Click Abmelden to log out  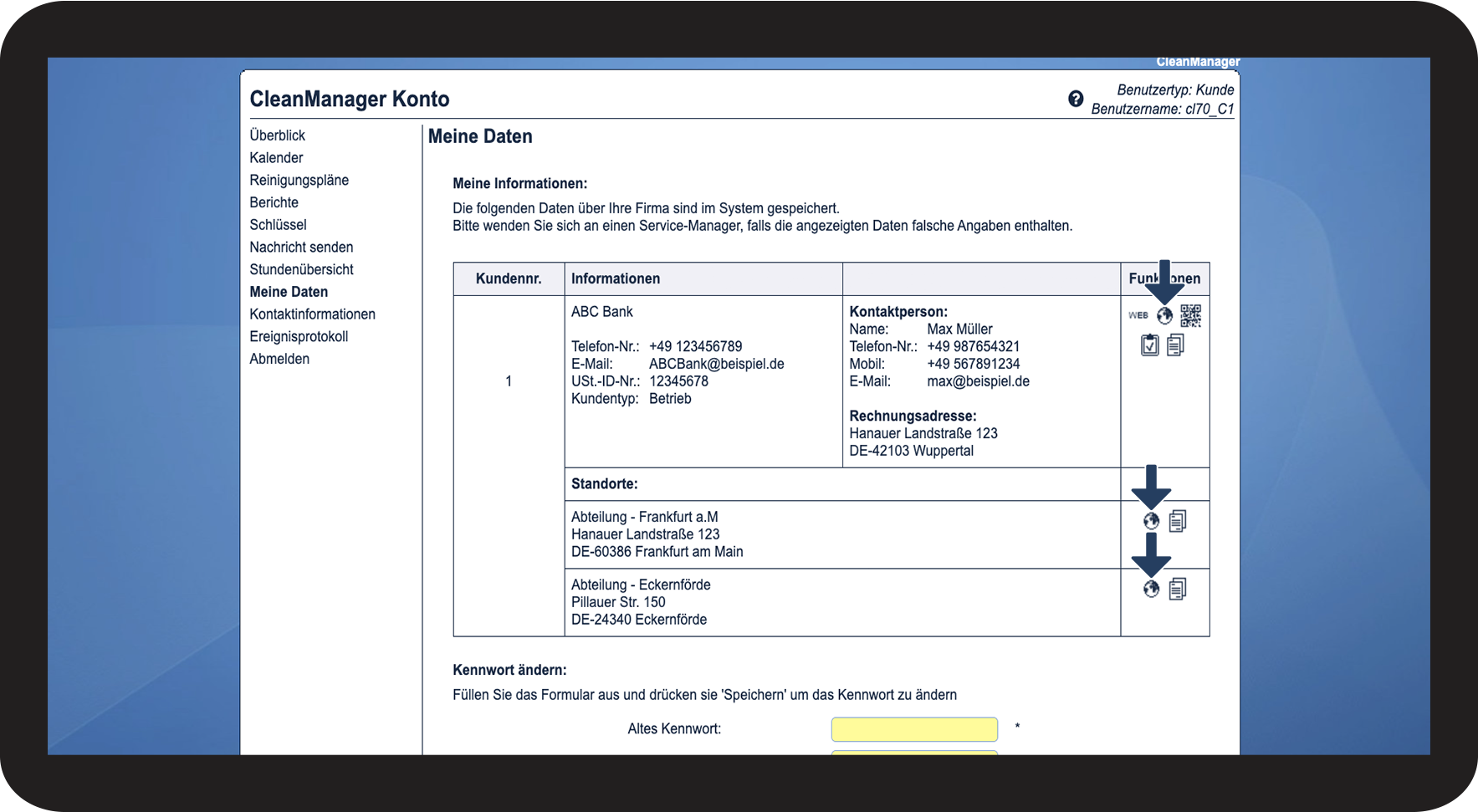coord(279,359)
